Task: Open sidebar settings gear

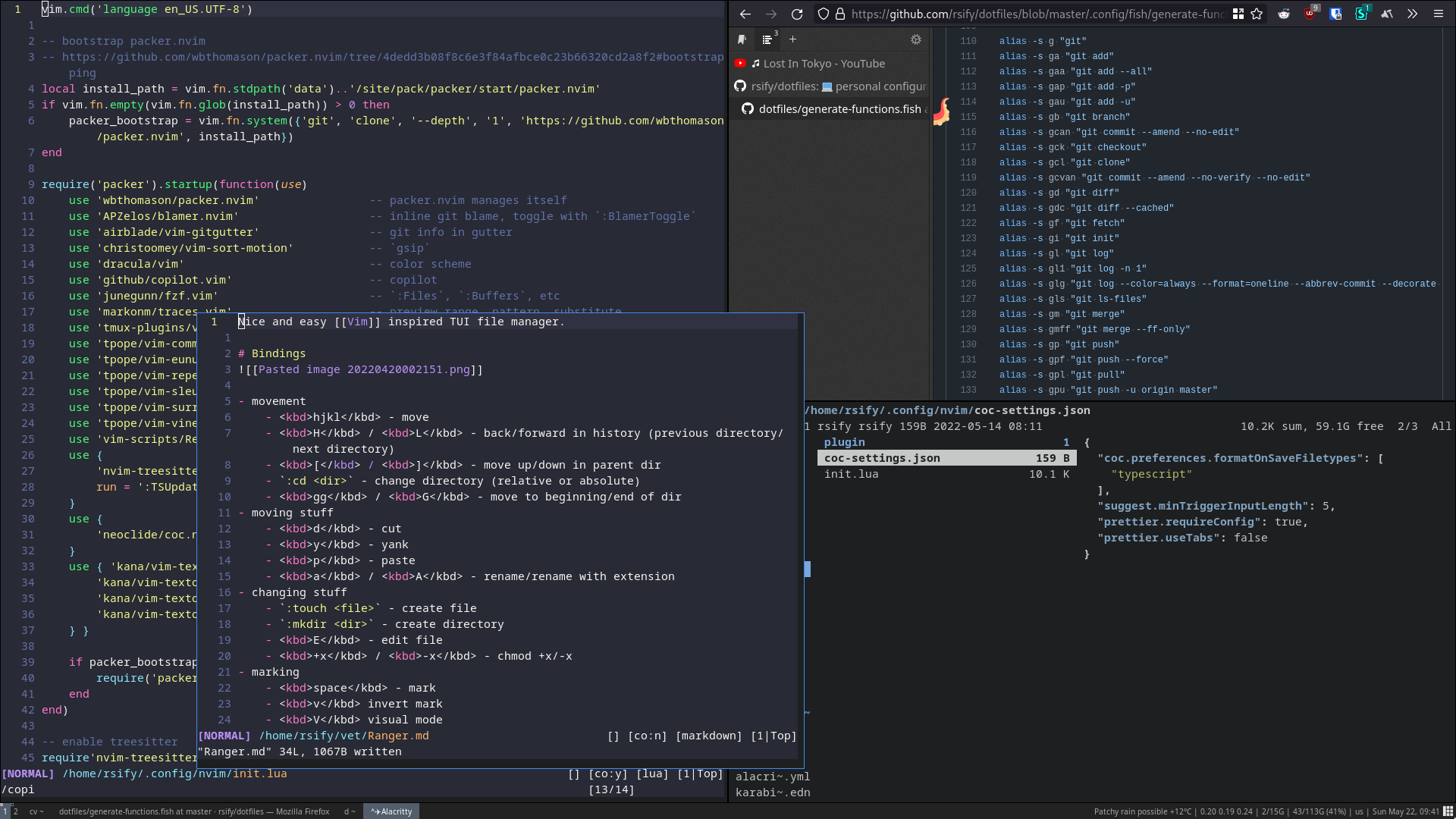Action: [915, 39]
